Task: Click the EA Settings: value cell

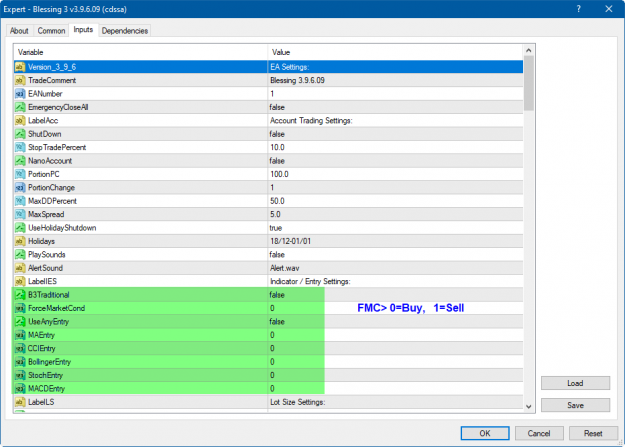Action: click(x=395, y=67)
